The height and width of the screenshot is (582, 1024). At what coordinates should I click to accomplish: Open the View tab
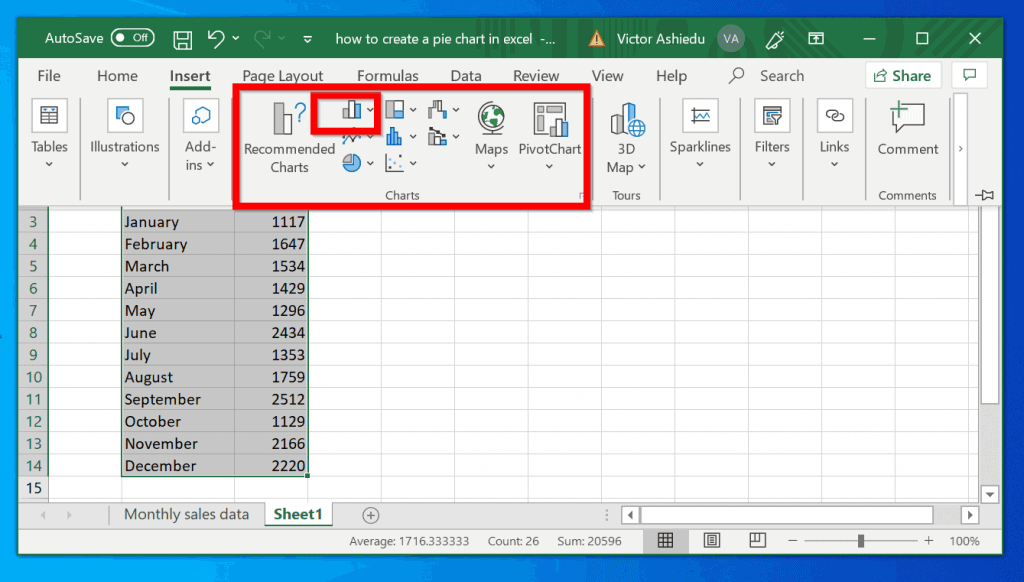[607, 76]
